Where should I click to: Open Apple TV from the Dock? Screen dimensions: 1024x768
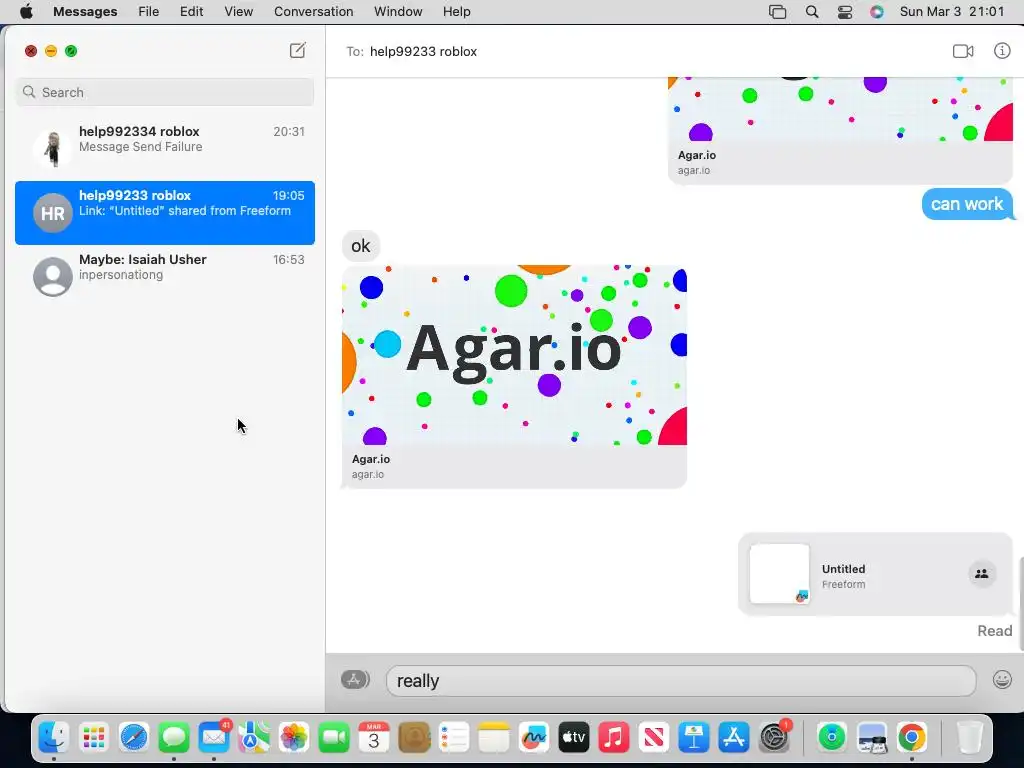tap(574, 738)
